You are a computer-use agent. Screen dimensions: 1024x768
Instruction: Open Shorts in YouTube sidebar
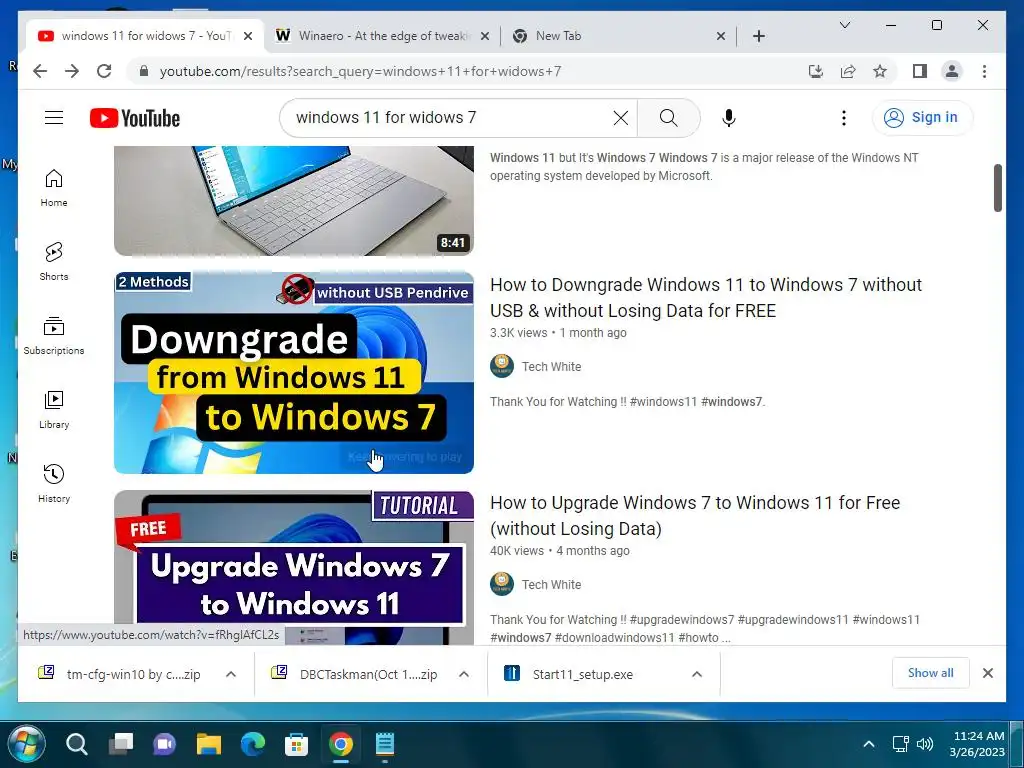[x=54, y=262]
